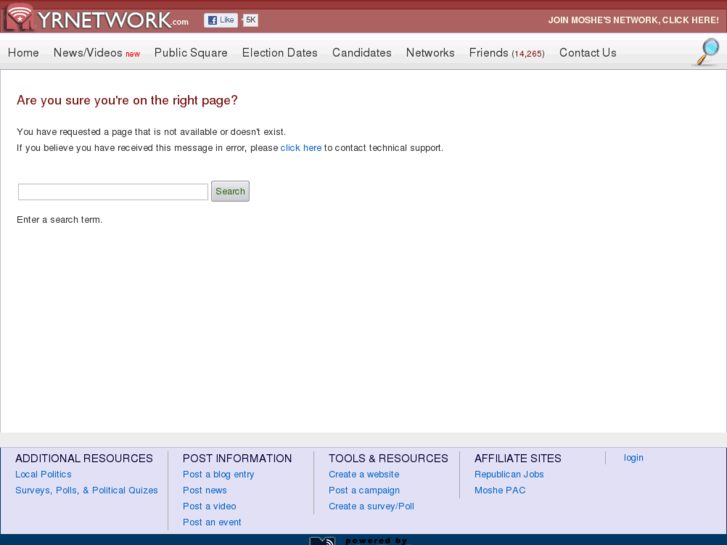Click the 5K like count bubble
Screen dimensions: 727x545
click(x=250, y=20)
